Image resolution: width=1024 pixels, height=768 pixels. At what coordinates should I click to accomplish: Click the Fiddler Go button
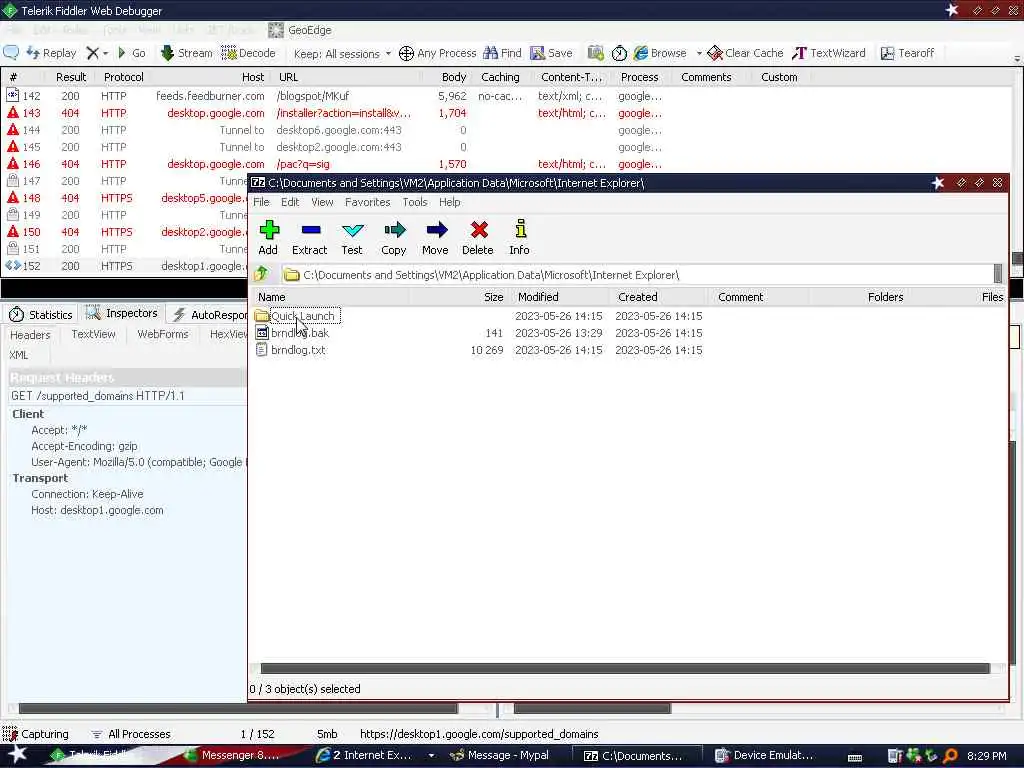[131, 54]
